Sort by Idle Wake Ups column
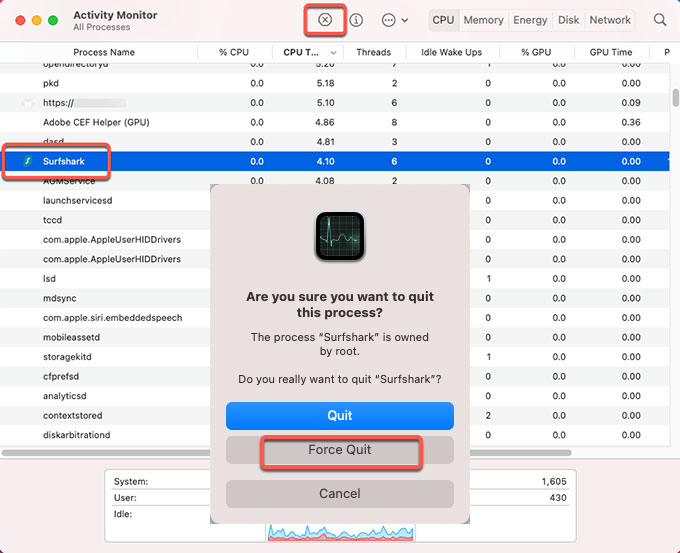This screenshot has width=680, height=553. tap(449, 52)
